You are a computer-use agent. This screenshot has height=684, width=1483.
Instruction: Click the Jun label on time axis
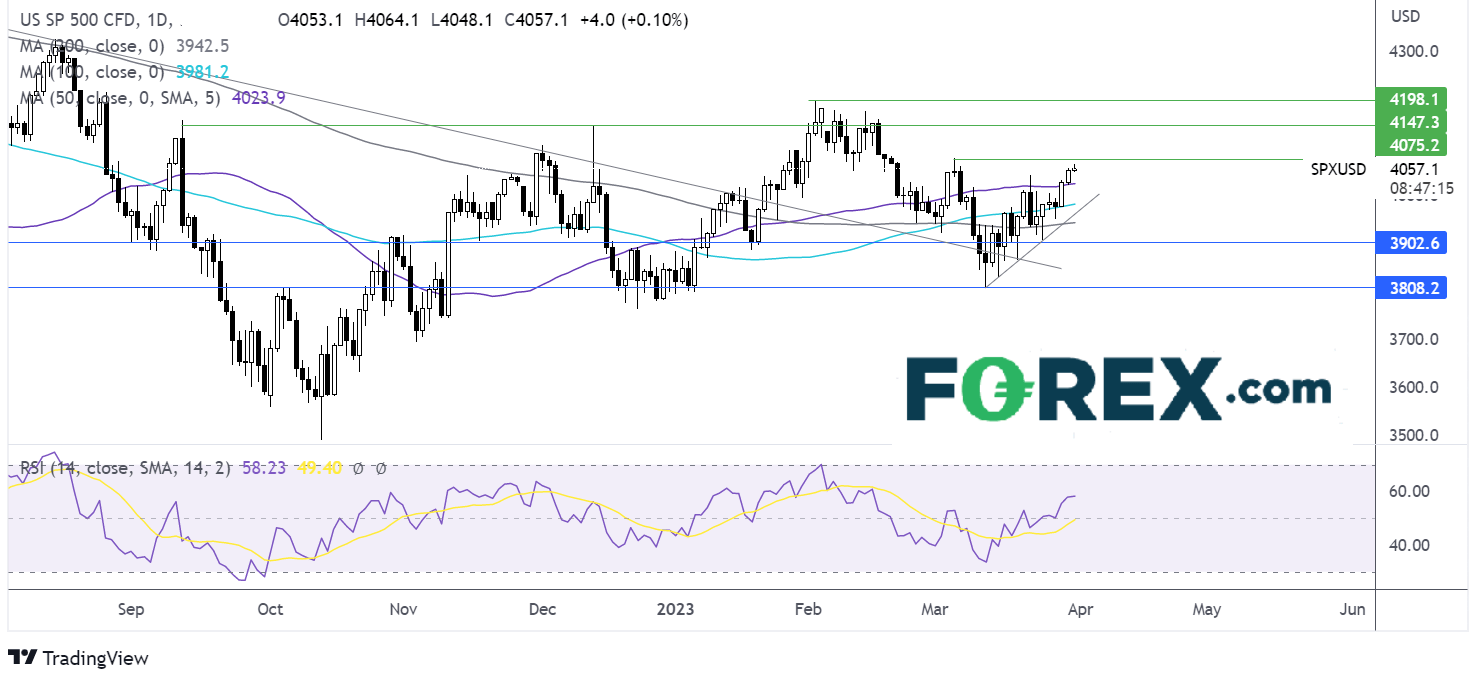[x=1351, y=609]
